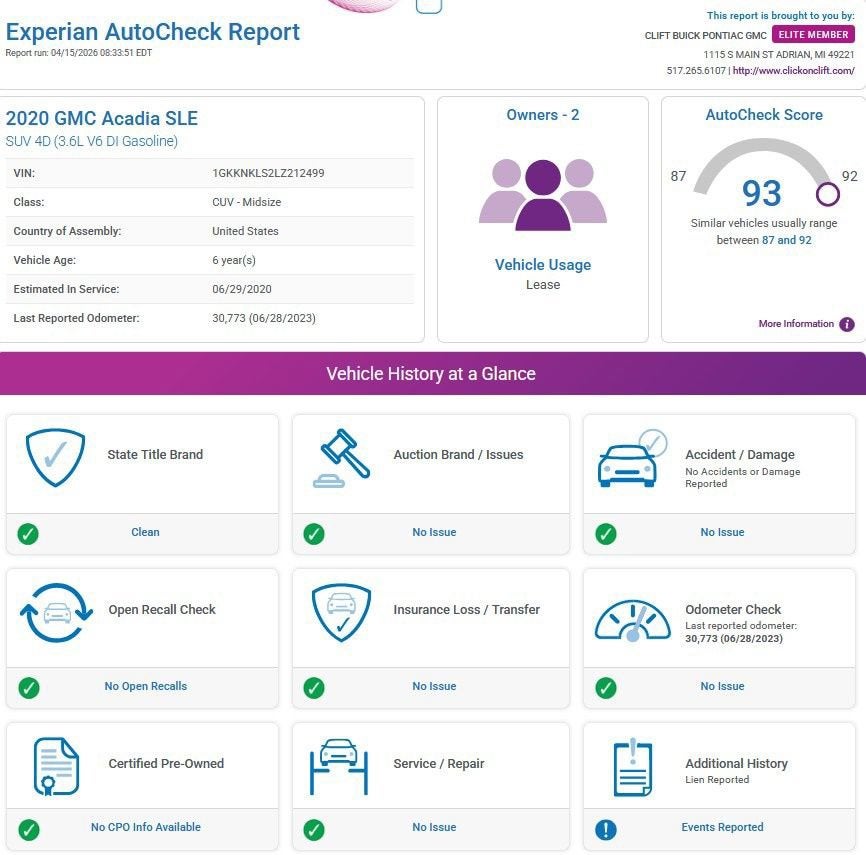This screenshot has height=855, width=866.
Task: Click the Odometer Check gauge icon
Action: click(x=633, y=620)
